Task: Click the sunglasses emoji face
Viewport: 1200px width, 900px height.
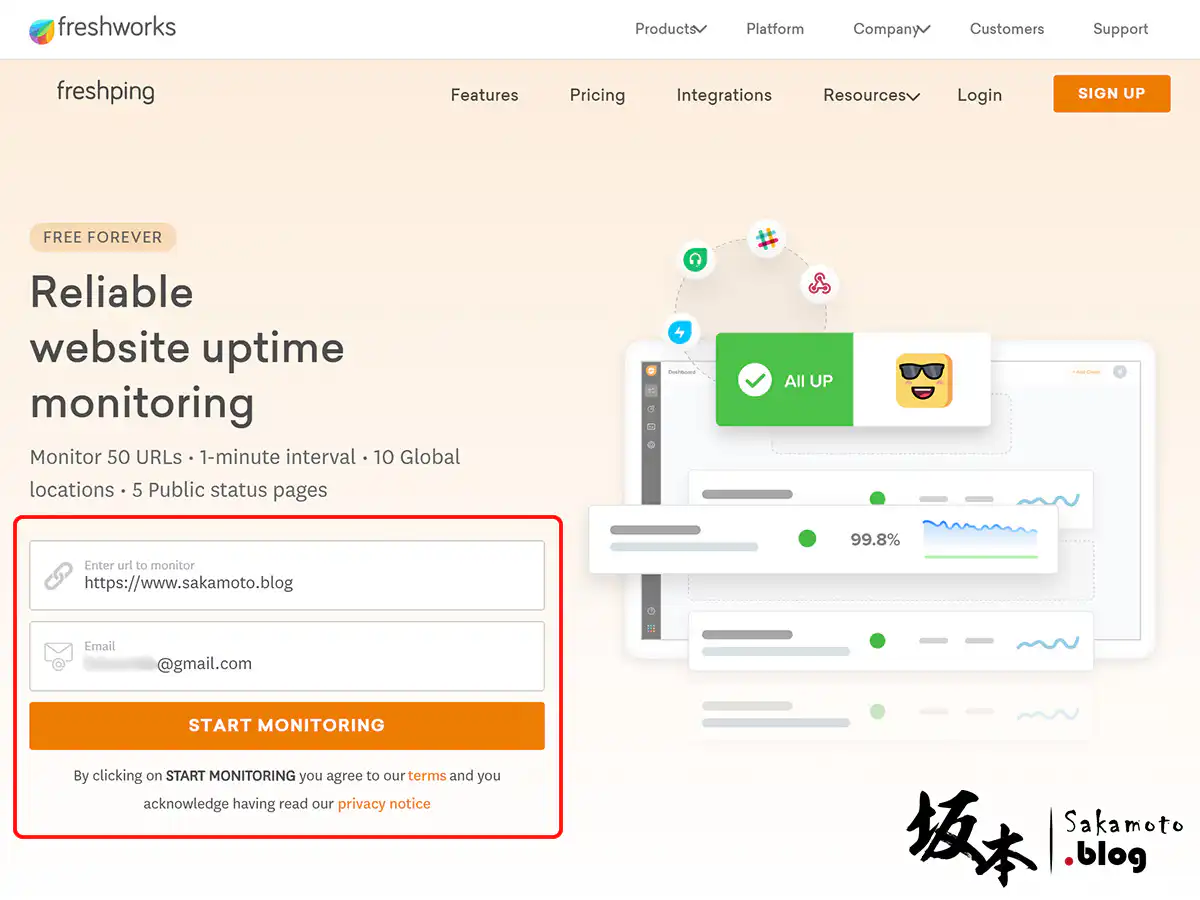Action: pyautogui.click(x=923, y=380)
